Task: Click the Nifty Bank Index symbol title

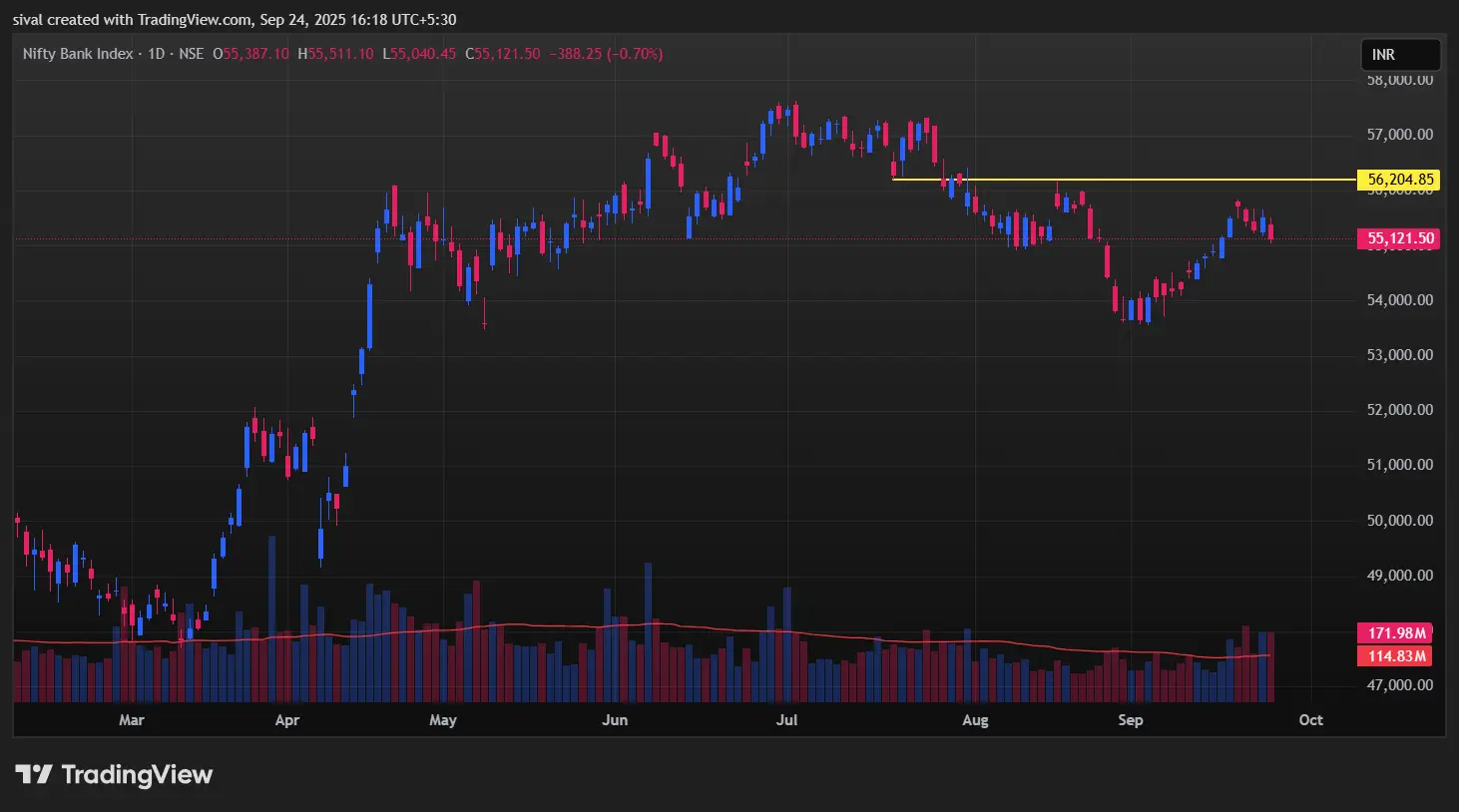Action: (x=78, y=54)
